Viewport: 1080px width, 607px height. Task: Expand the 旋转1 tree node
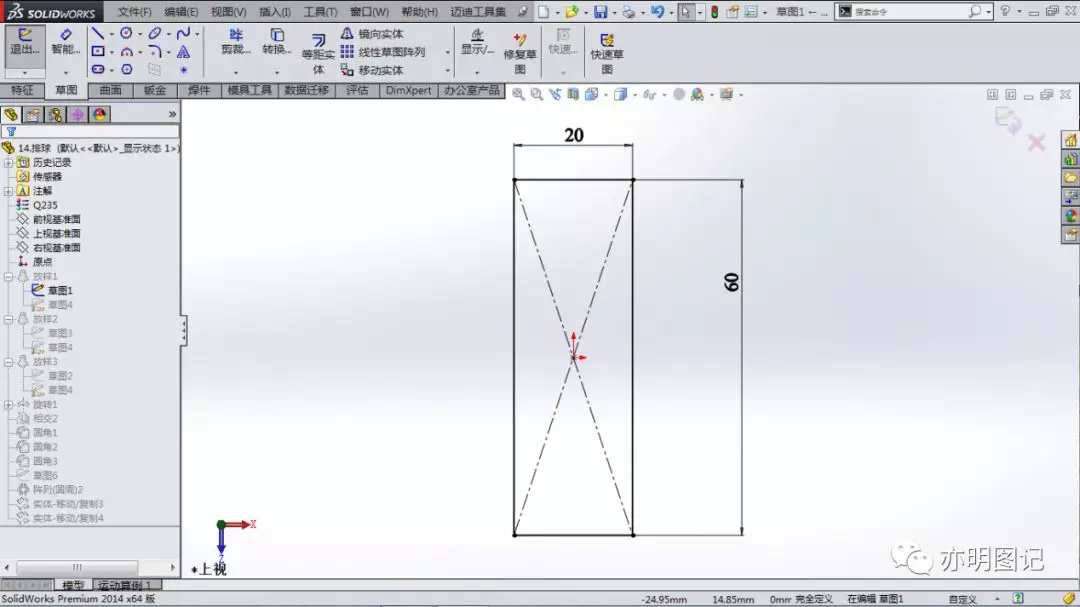click(8, 404)
